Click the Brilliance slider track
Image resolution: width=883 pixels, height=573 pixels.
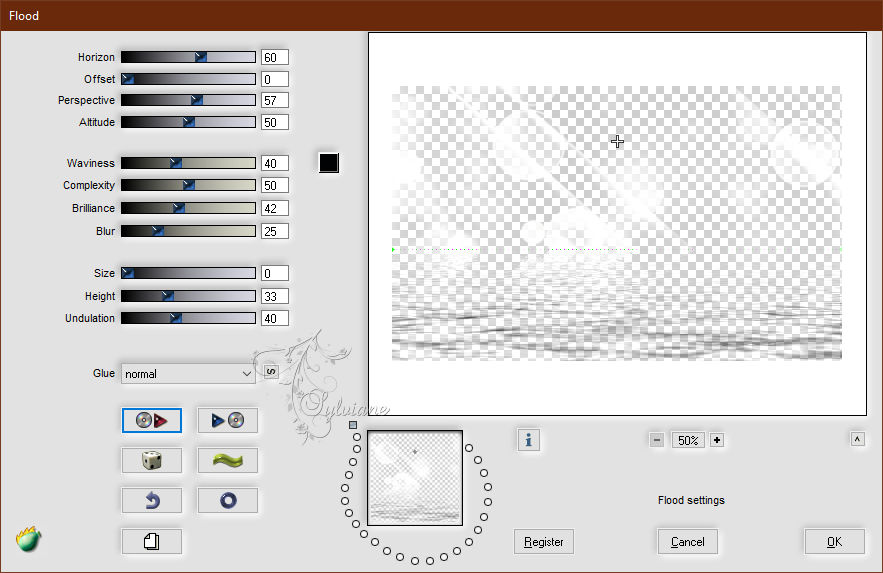click(x=188, y=208)
